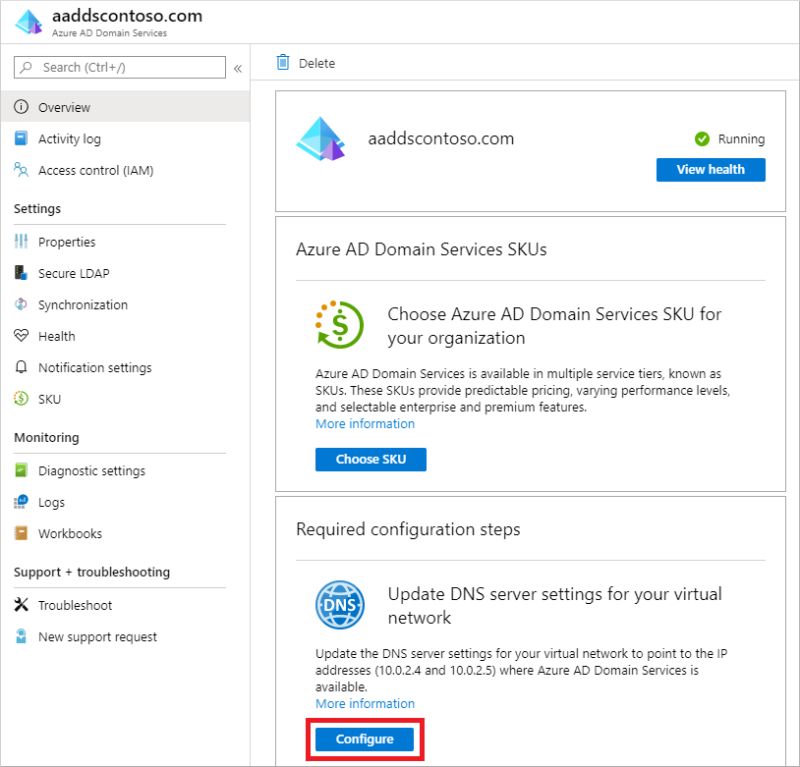This screenshot has height=767, width=800.
Task: Click the Workbooks icon in sidebar
Action: (x=20, y=533)
